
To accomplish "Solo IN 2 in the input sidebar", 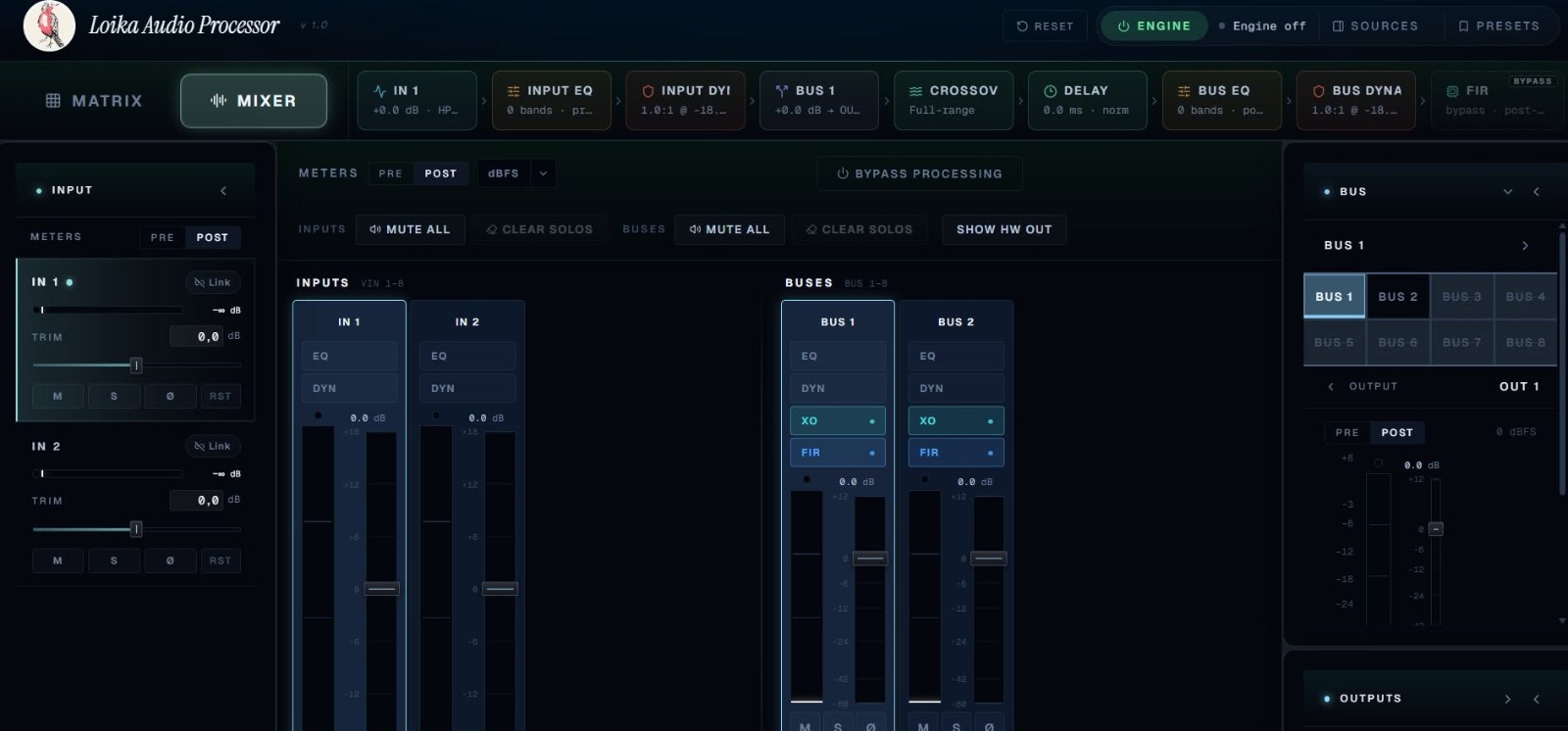I will (114, 560).
